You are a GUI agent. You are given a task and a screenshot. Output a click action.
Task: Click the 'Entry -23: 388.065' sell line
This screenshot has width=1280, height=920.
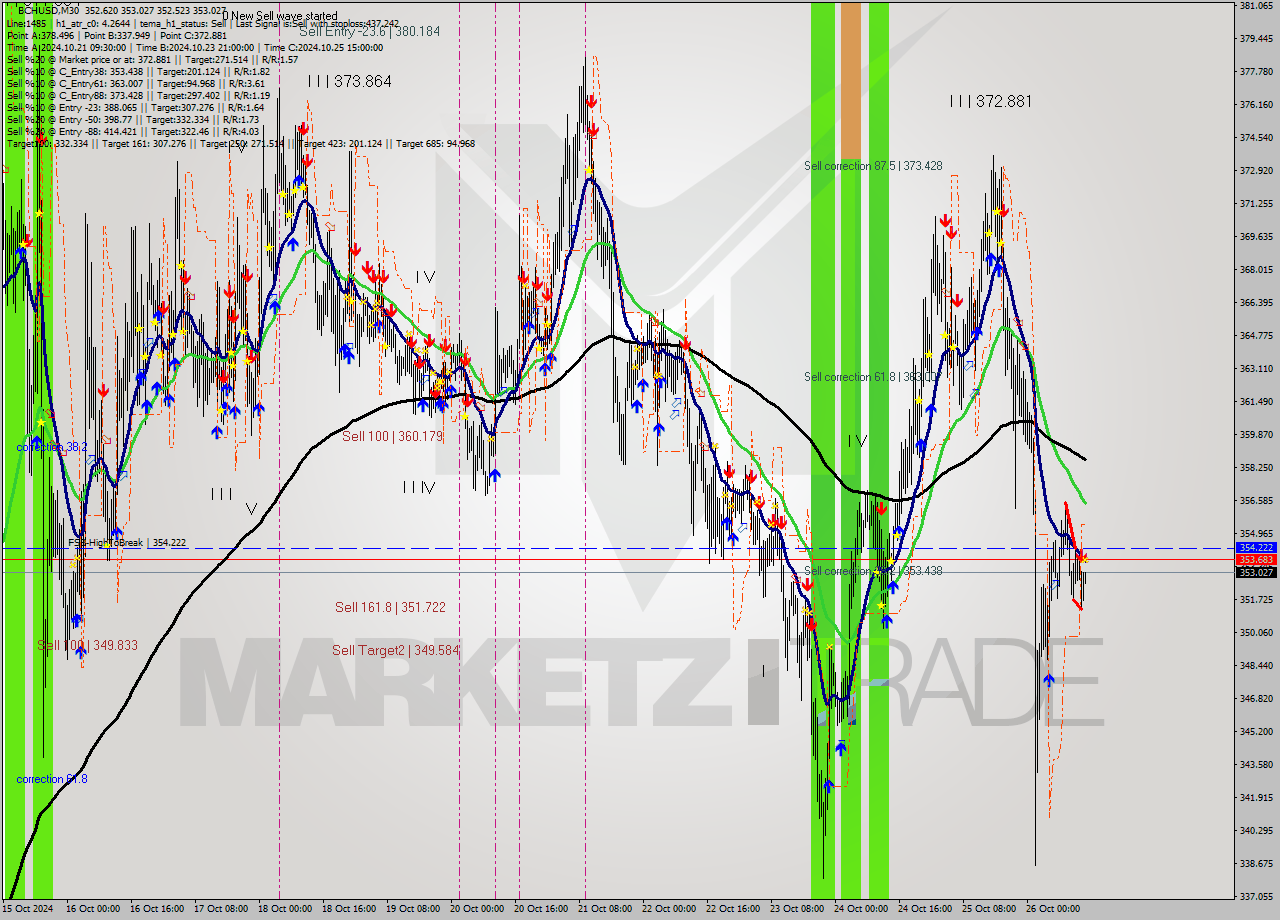135,107
